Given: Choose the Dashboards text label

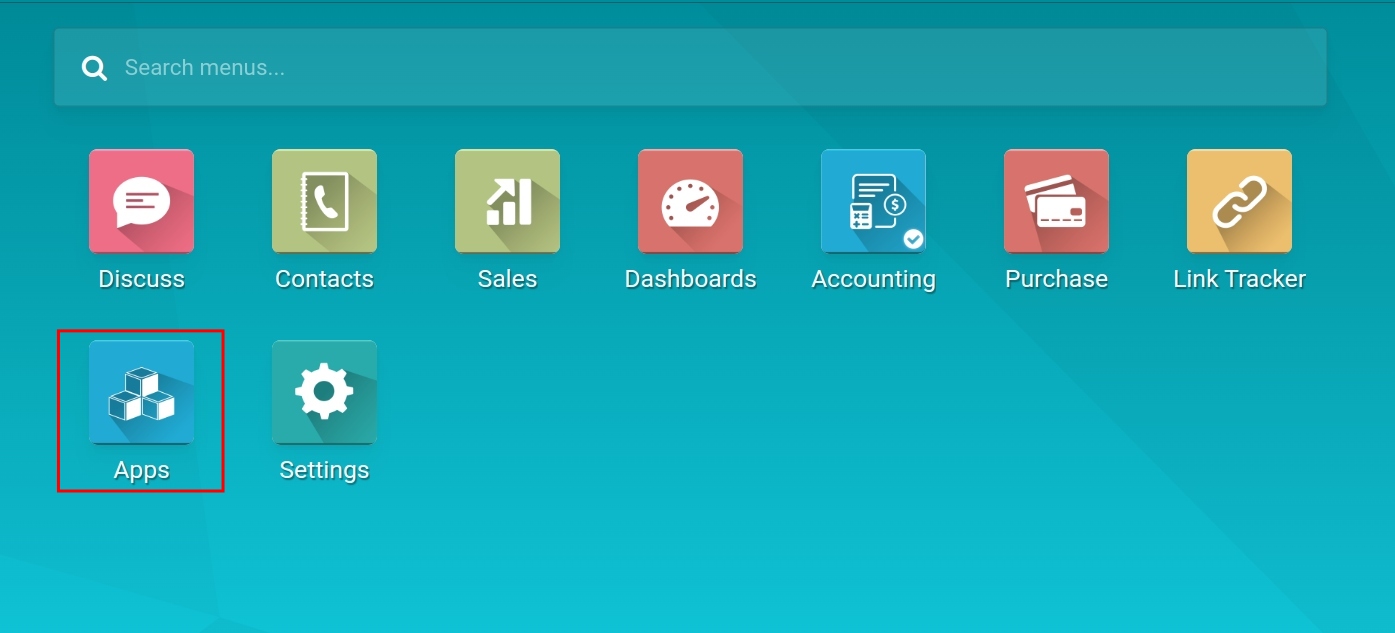Looking at the screenshot, I should pyautogui.click(x=690, y=279).
